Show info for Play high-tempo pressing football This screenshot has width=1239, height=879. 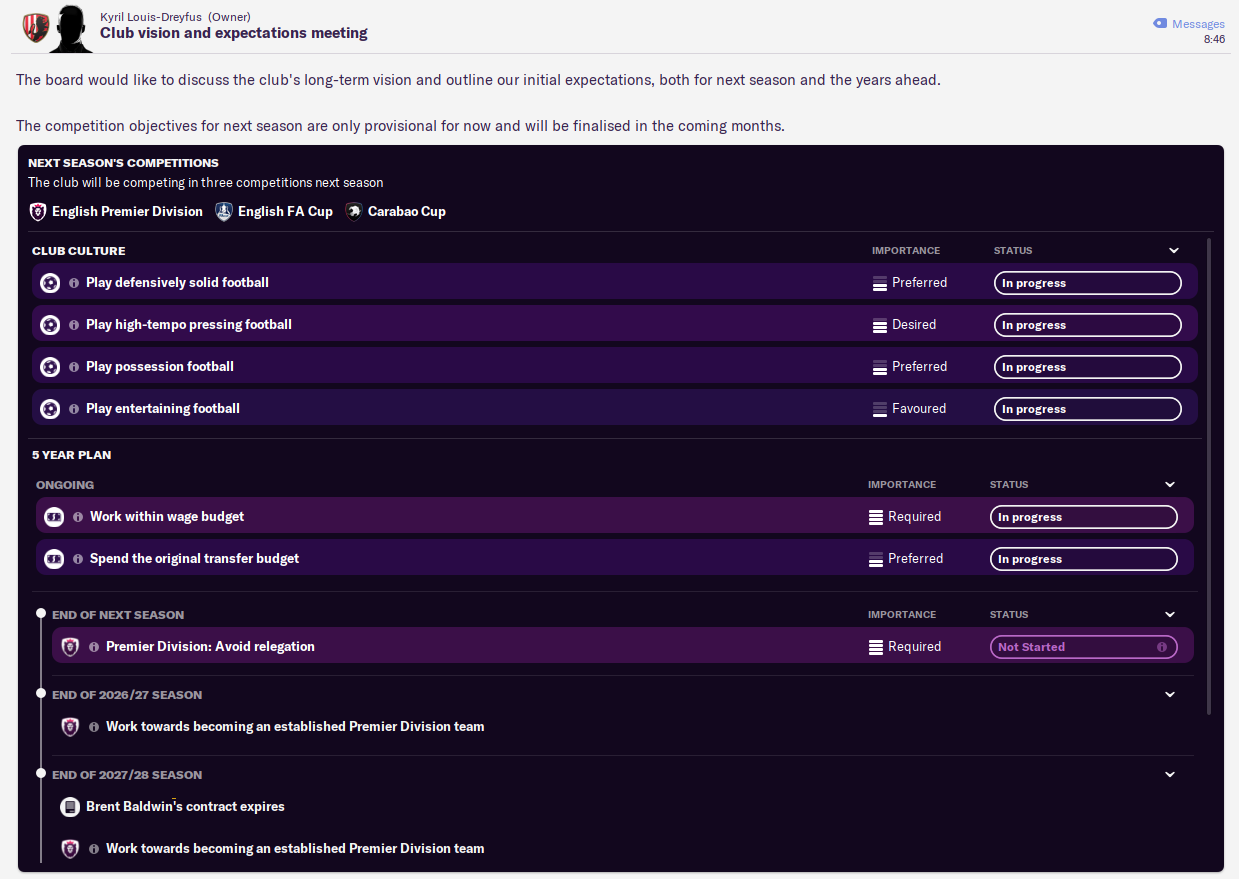point(74,325)
